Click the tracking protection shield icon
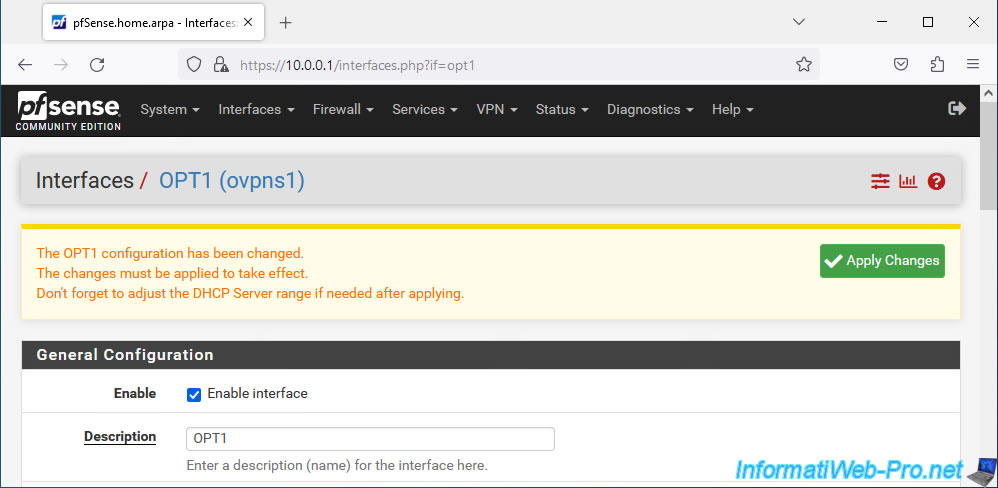The image size is (998, 488). tap(193, 64)
